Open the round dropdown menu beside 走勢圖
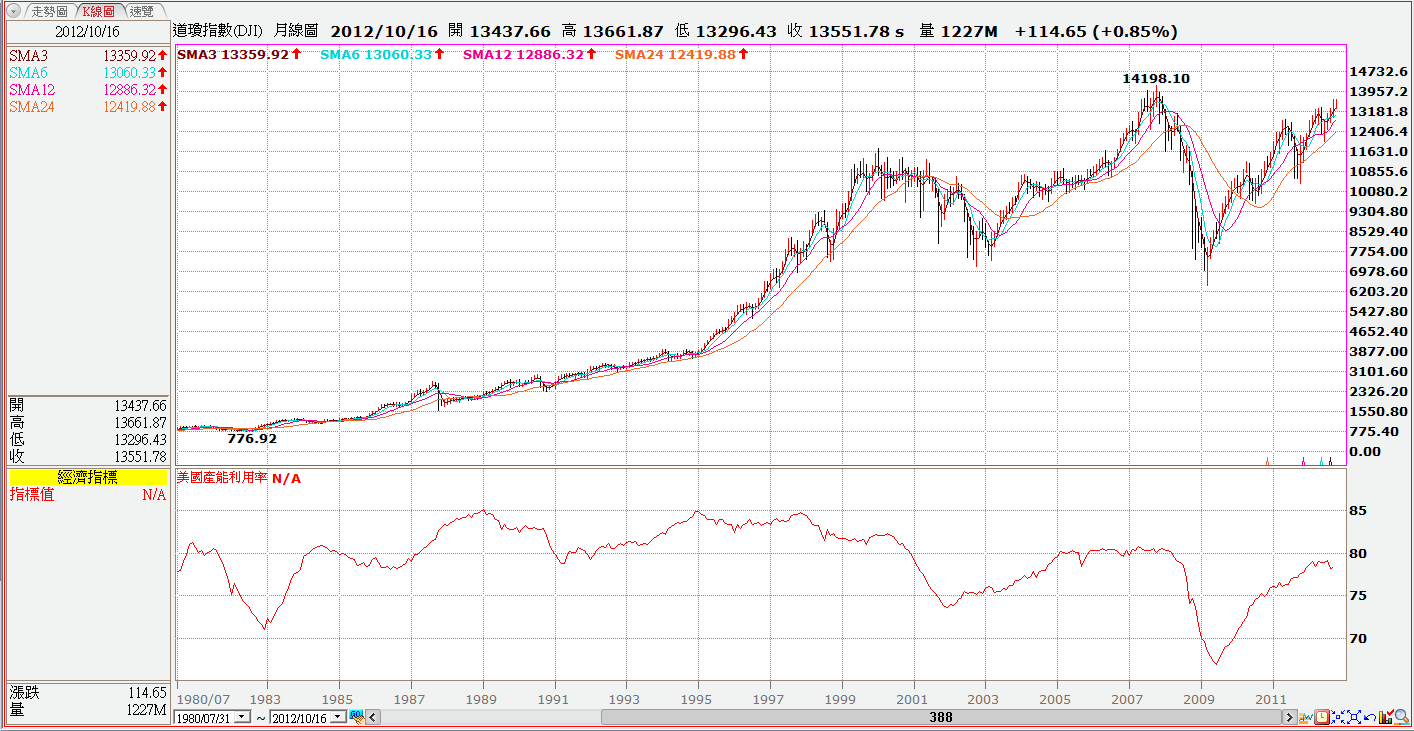Viewport: 1414px width, 731px height. tap(13, 11)
